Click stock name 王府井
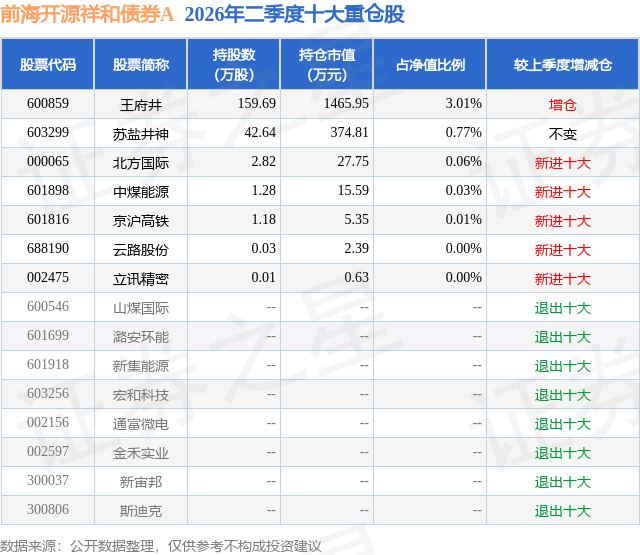The image size is (640, 555). [141, 105]
